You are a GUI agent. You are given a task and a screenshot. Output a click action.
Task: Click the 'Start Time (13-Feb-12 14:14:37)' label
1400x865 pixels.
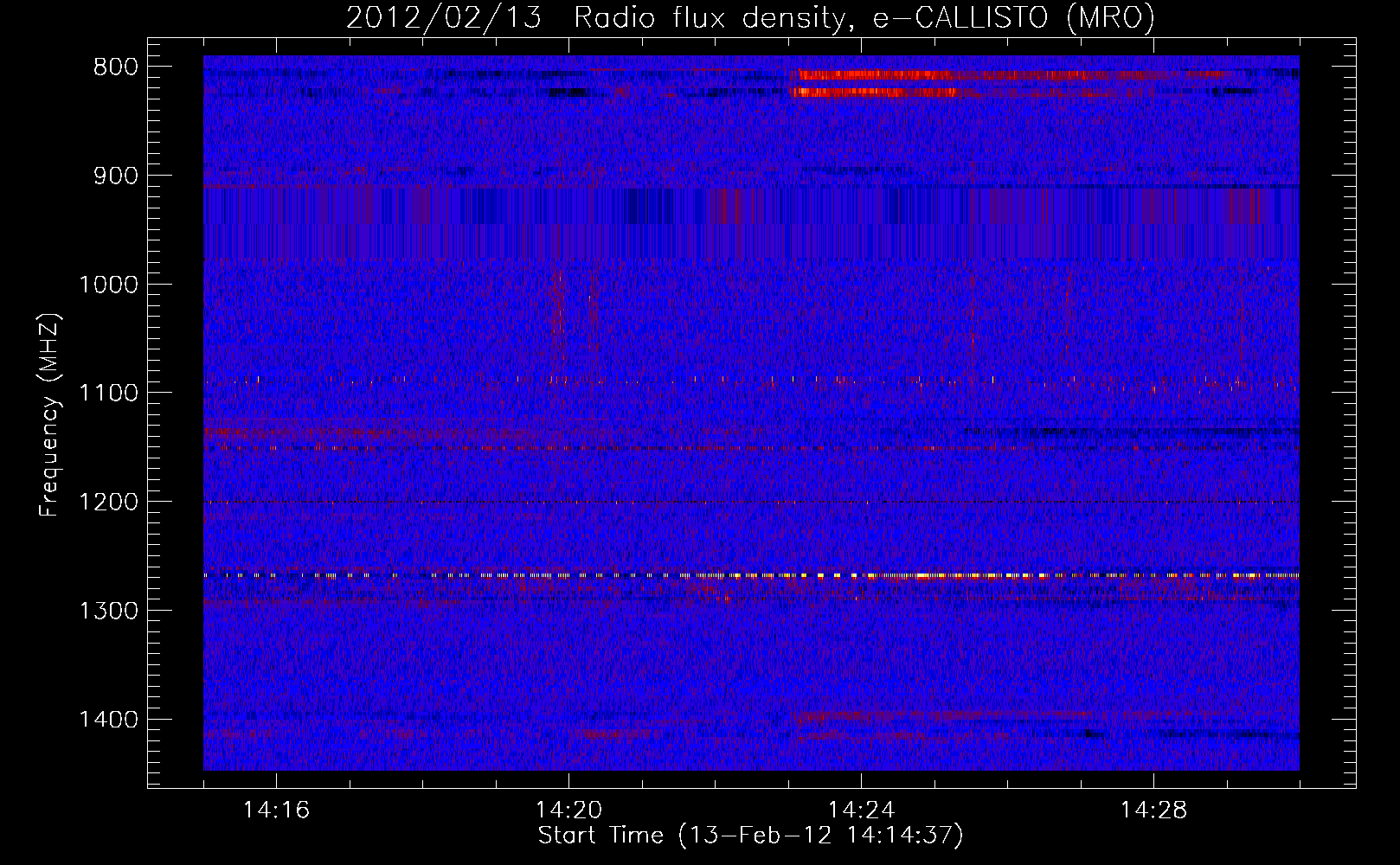750,836
